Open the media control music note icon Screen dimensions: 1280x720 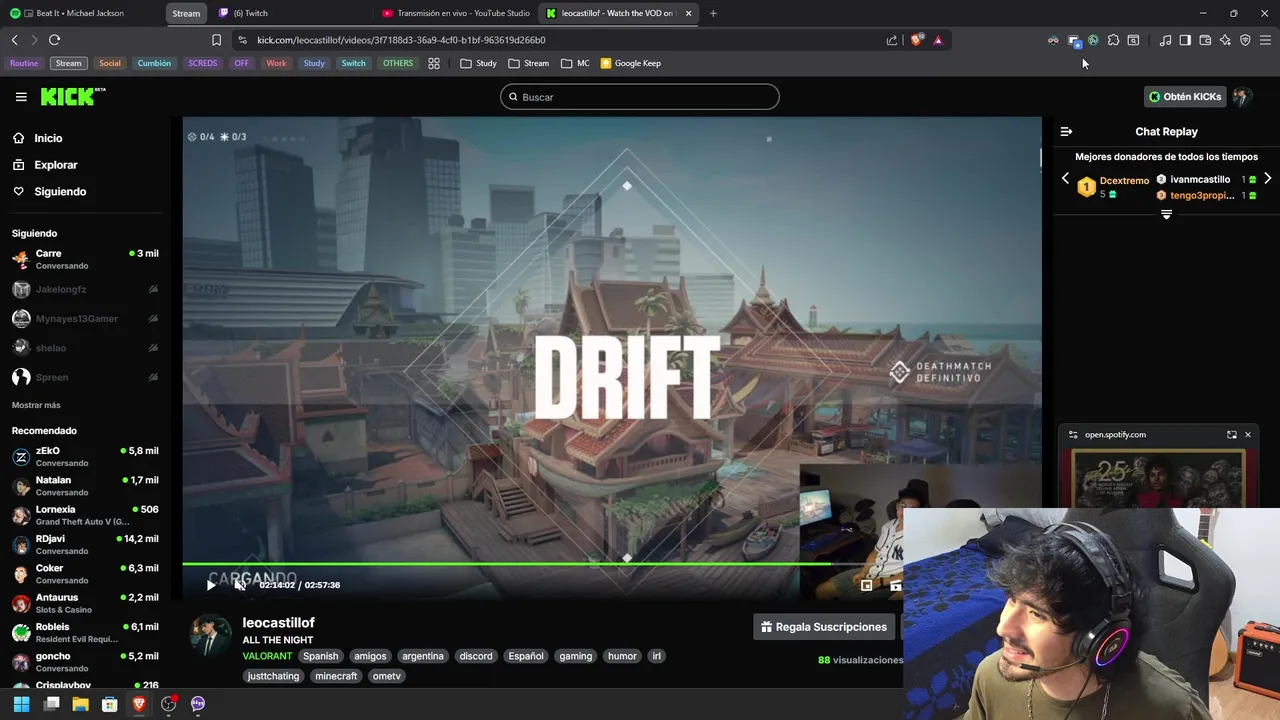(x=1165, y=40)
